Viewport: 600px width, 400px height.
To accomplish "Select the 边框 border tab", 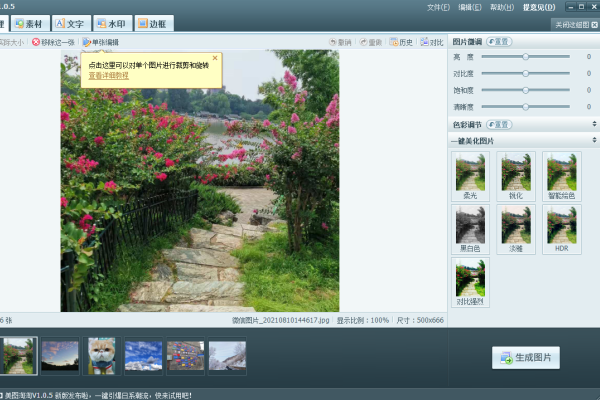I will [x=154, y=24].
